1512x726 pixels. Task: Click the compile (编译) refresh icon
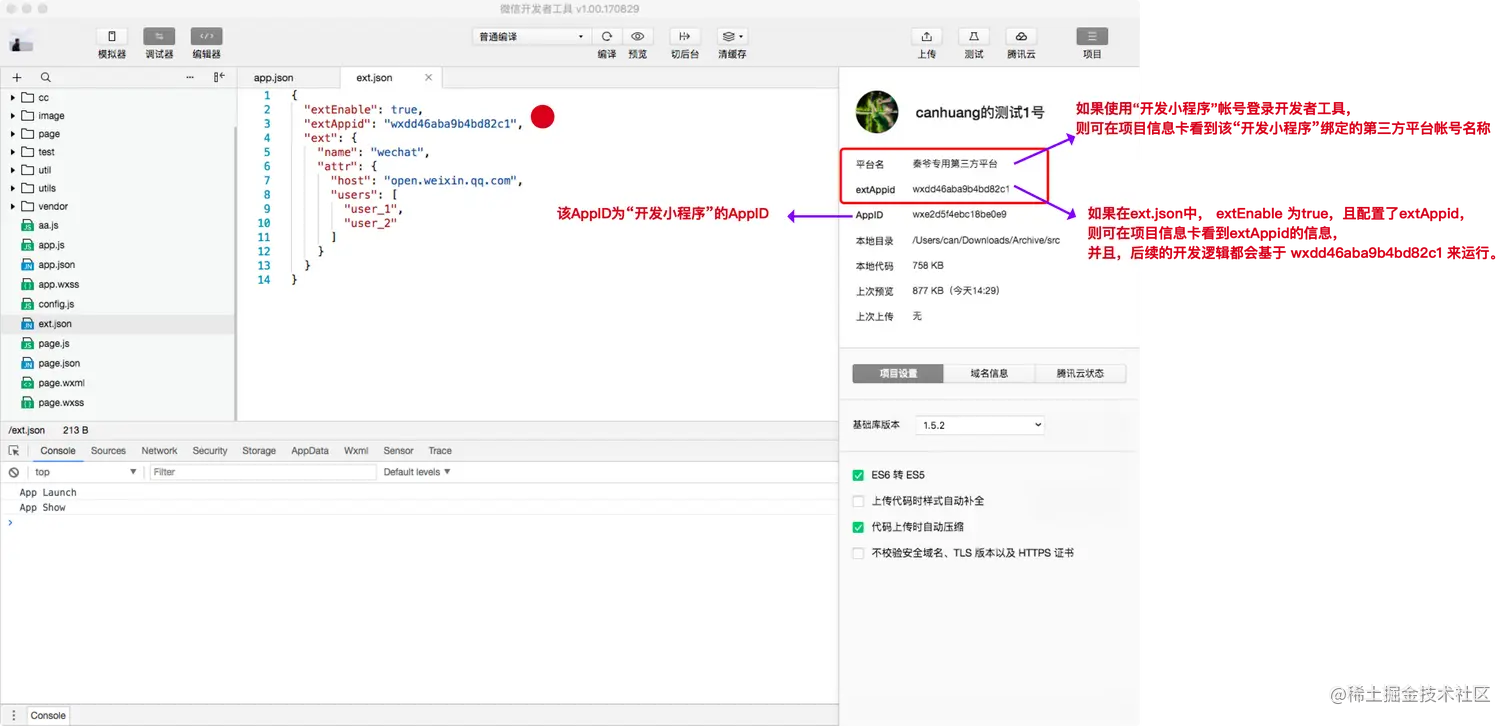pyautogui.click(x=607, y=36)
